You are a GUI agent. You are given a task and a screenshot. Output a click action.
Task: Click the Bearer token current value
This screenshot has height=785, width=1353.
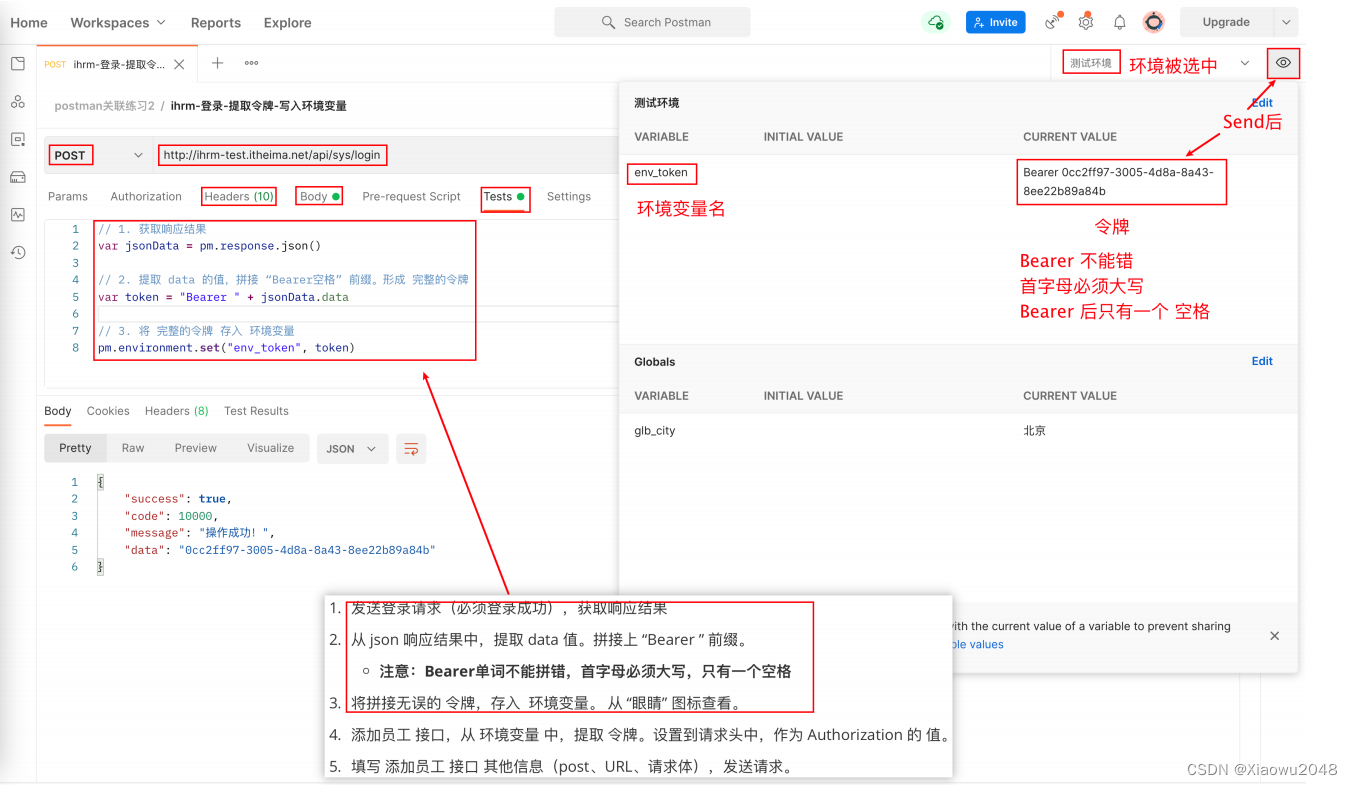1118,181
